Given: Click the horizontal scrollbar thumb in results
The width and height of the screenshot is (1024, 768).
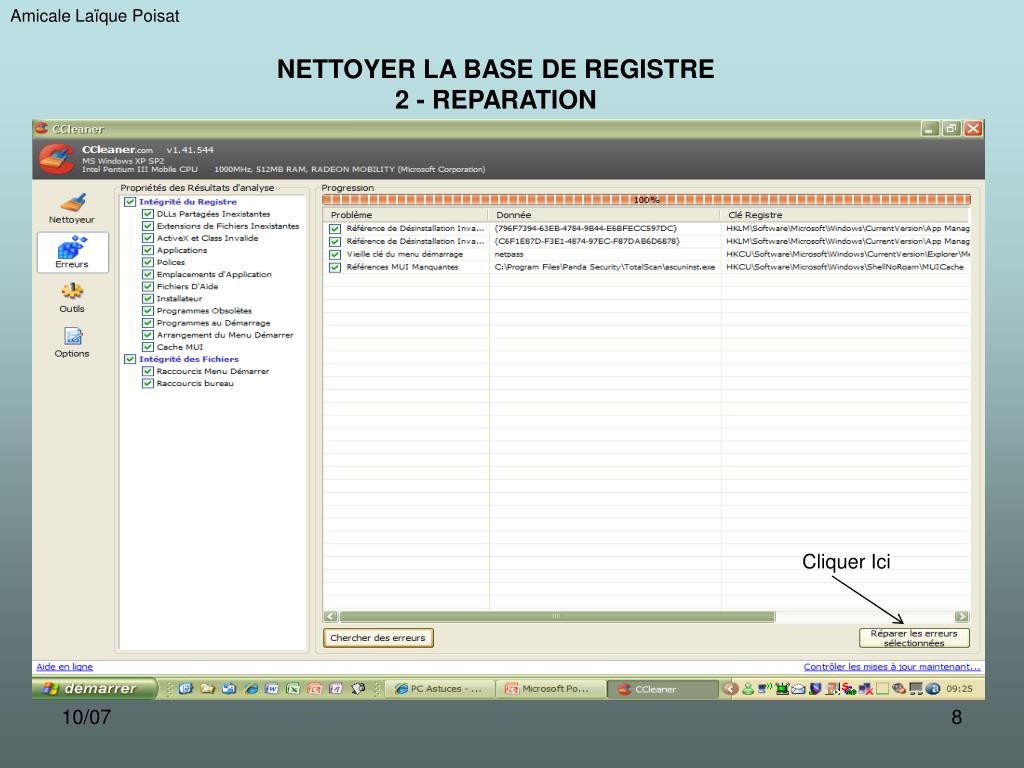Looking at the screenshot, I should pyautogui.click(x=557, y=616).
